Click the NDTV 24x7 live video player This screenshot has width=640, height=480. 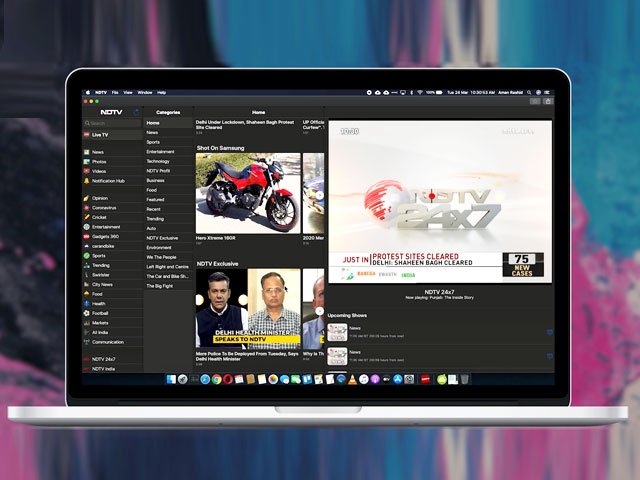[440, 201]
